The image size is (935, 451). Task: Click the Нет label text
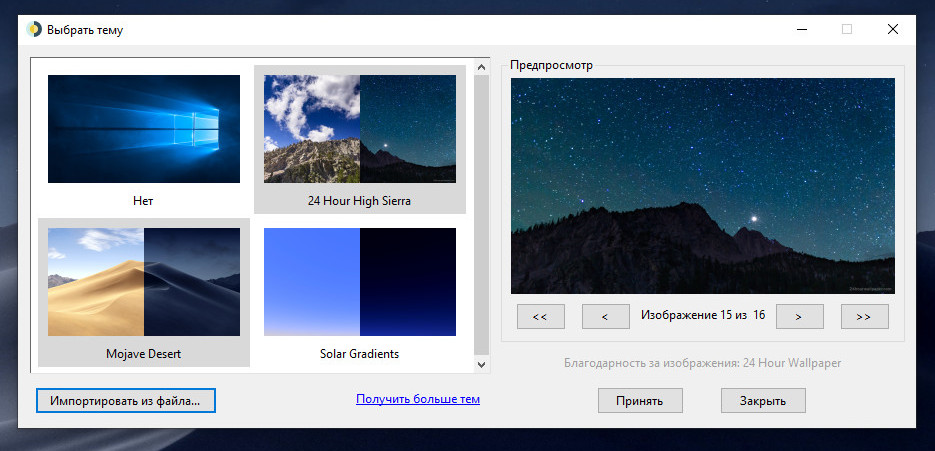coord(143,201)
